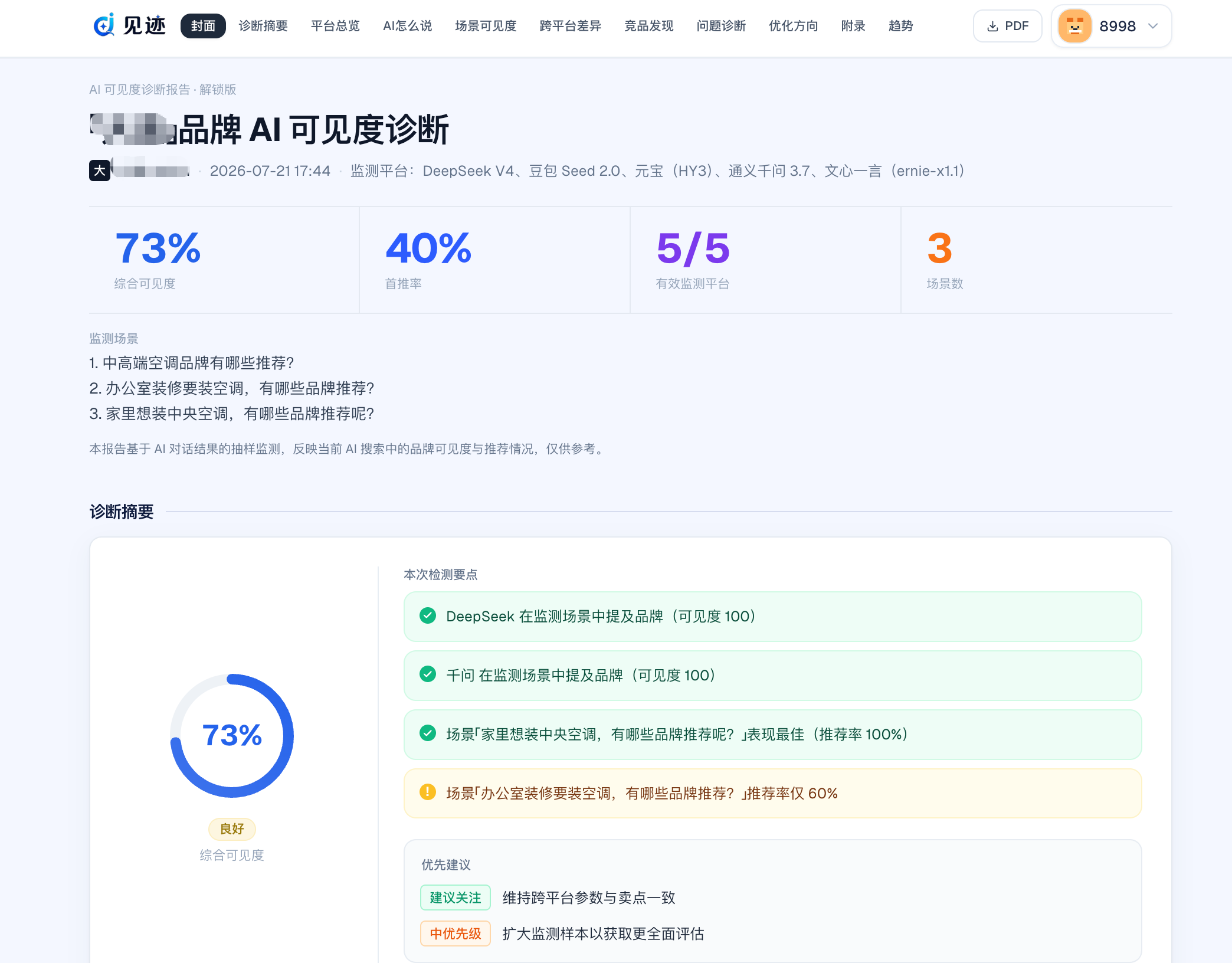Click the yellow warning icon beside 办公室装修 point
The height and width of the screenshot is (963, 1232).
tap(428, 792)
